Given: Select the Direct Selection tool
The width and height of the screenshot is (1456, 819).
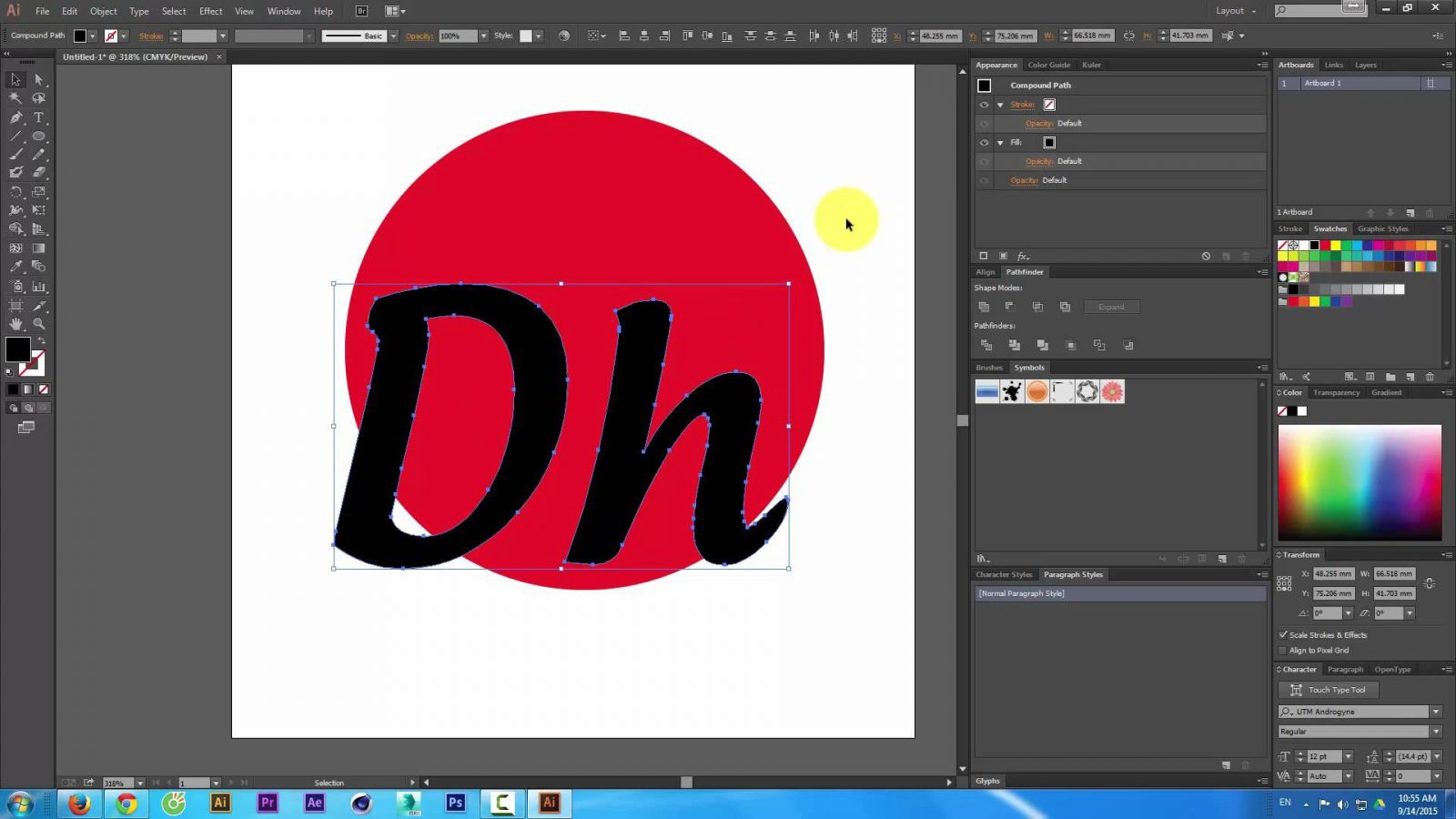Looking at the screenshot, I should pos(39,80).
